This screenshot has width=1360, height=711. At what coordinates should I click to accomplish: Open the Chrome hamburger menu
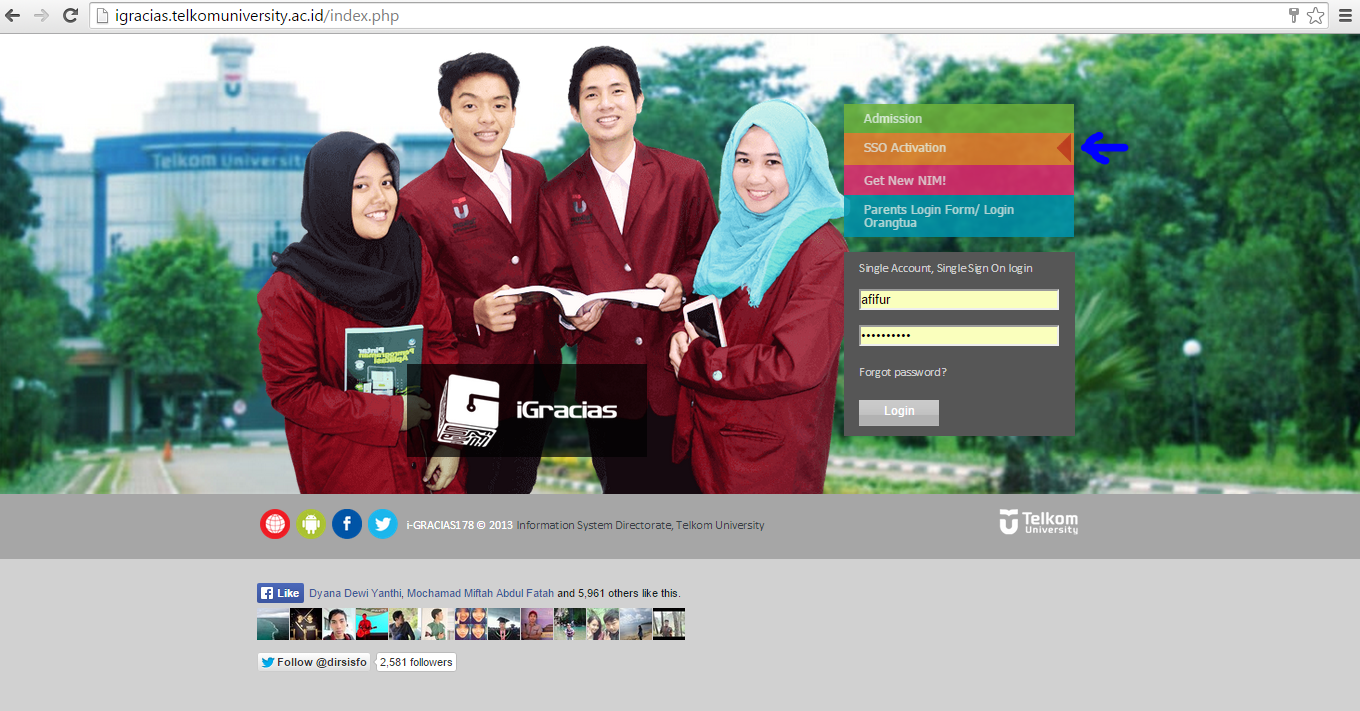[x=1343, y=16]
